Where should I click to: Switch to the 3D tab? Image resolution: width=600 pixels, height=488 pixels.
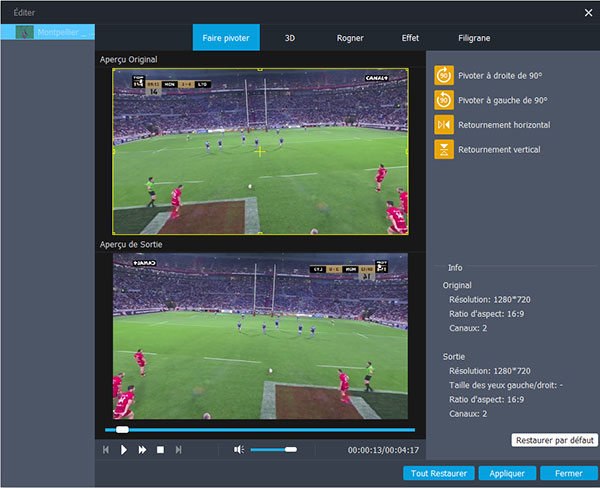[x=290, y=38]
